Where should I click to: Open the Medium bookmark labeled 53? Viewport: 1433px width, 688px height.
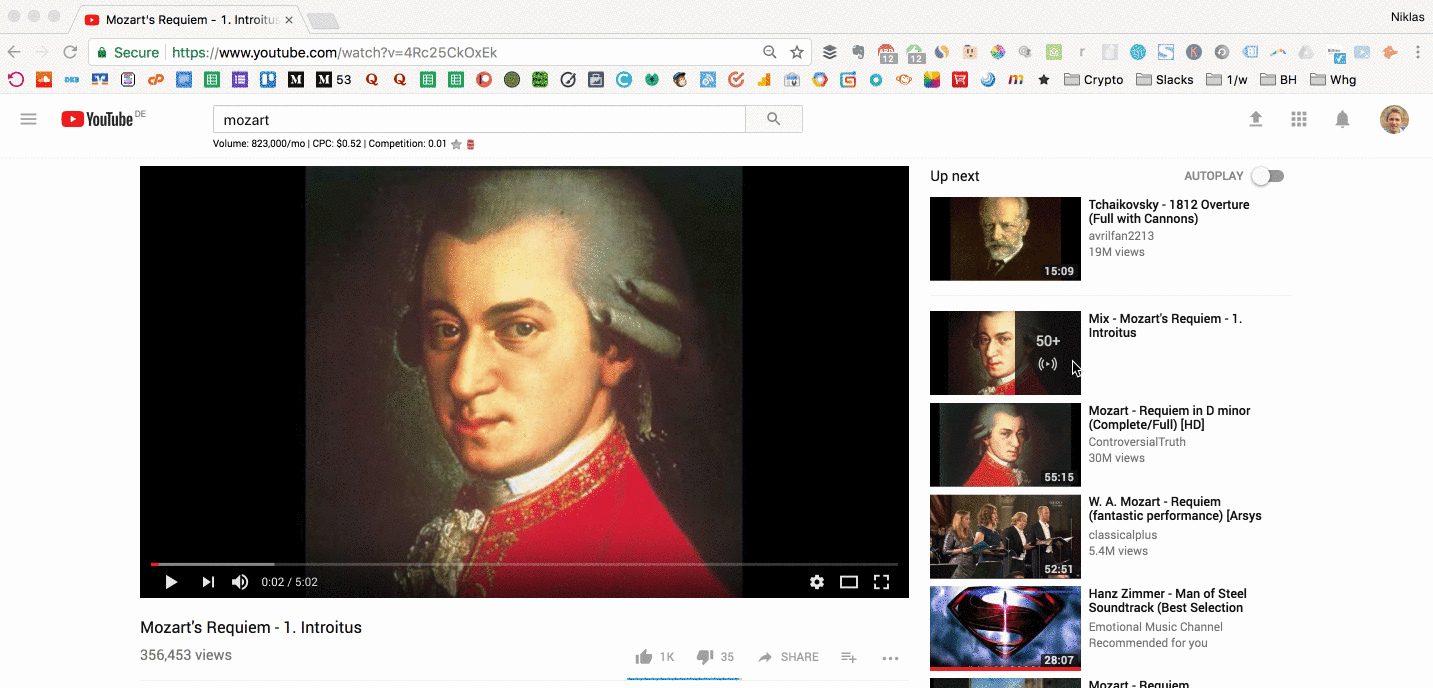334,79
